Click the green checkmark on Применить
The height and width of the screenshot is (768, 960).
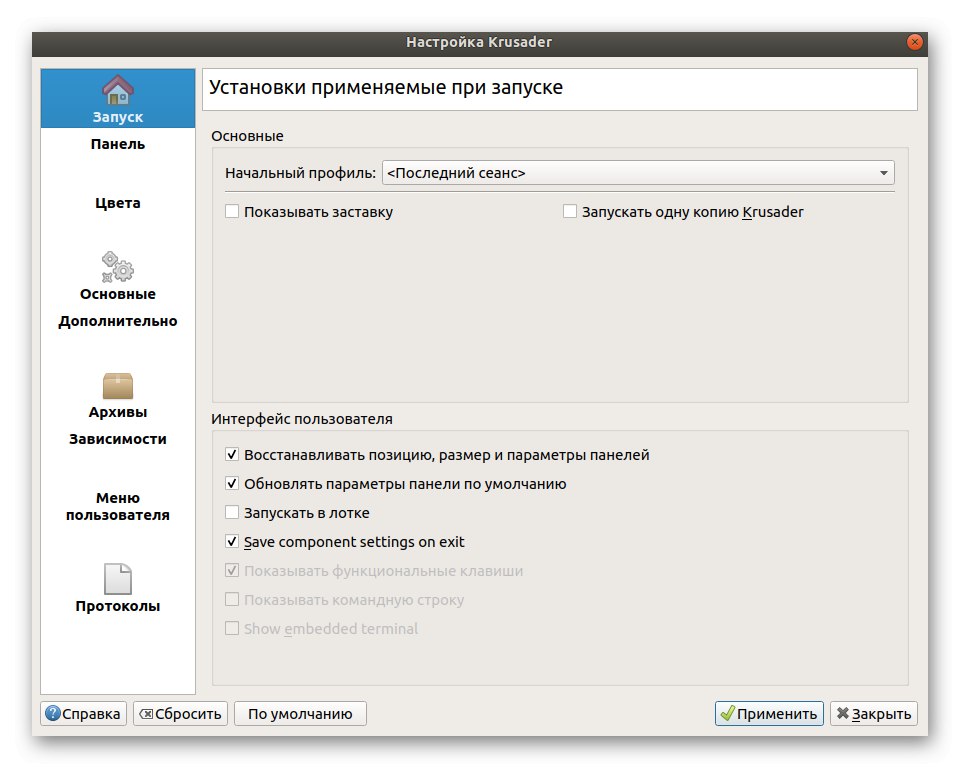coord(727,714)
